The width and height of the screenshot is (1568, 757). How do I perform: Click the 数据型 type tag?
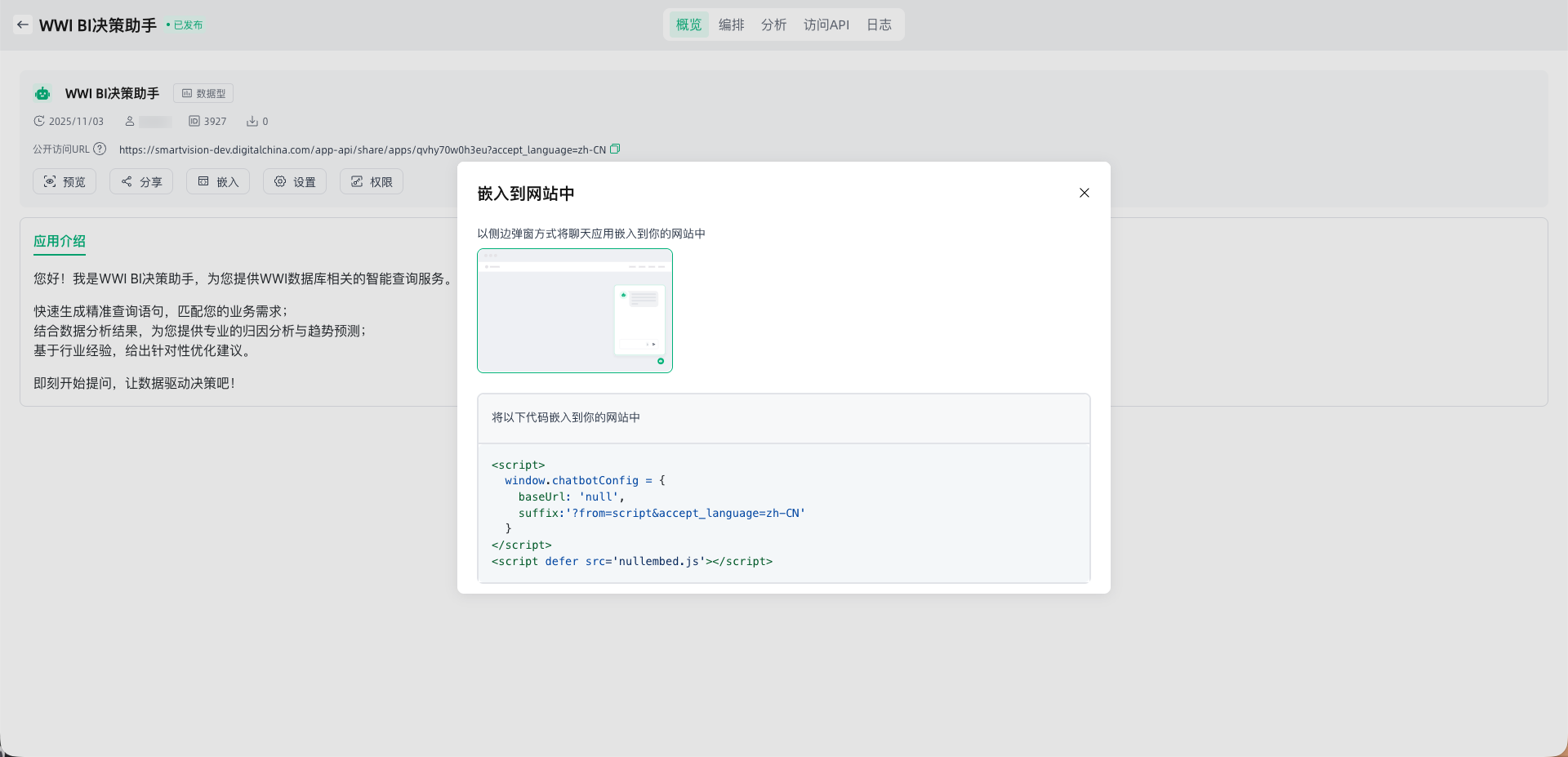click(x=203, y=93)
